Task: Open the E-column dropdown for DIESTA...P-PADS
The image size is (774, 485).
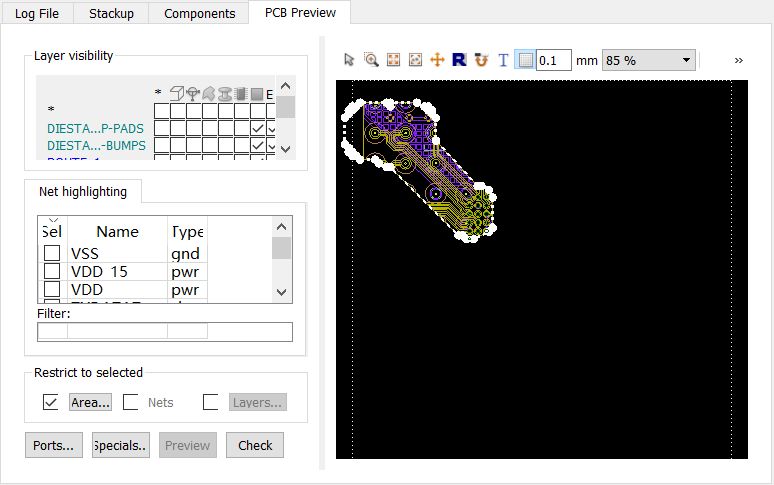Action: 271,129
